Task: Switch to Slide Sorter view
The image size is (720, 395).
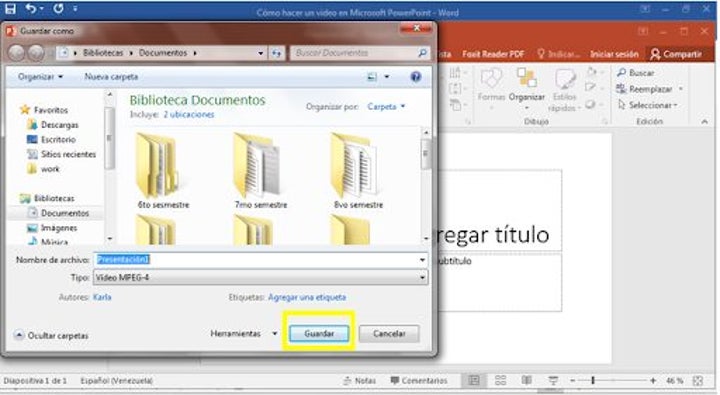Action: [501, 380]
